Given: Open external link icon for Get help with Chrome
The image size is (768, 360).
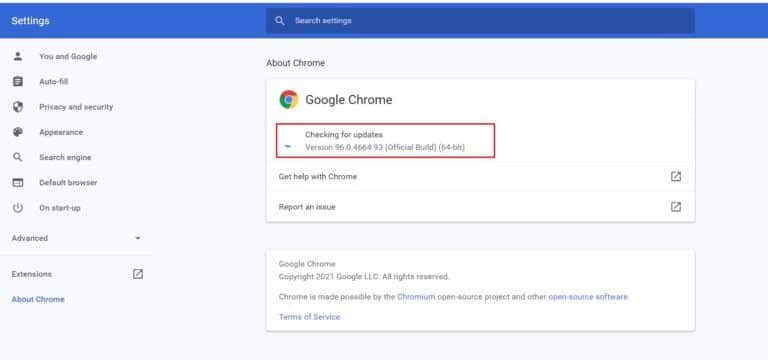Looking at the screenshot, I should point(675,176).
